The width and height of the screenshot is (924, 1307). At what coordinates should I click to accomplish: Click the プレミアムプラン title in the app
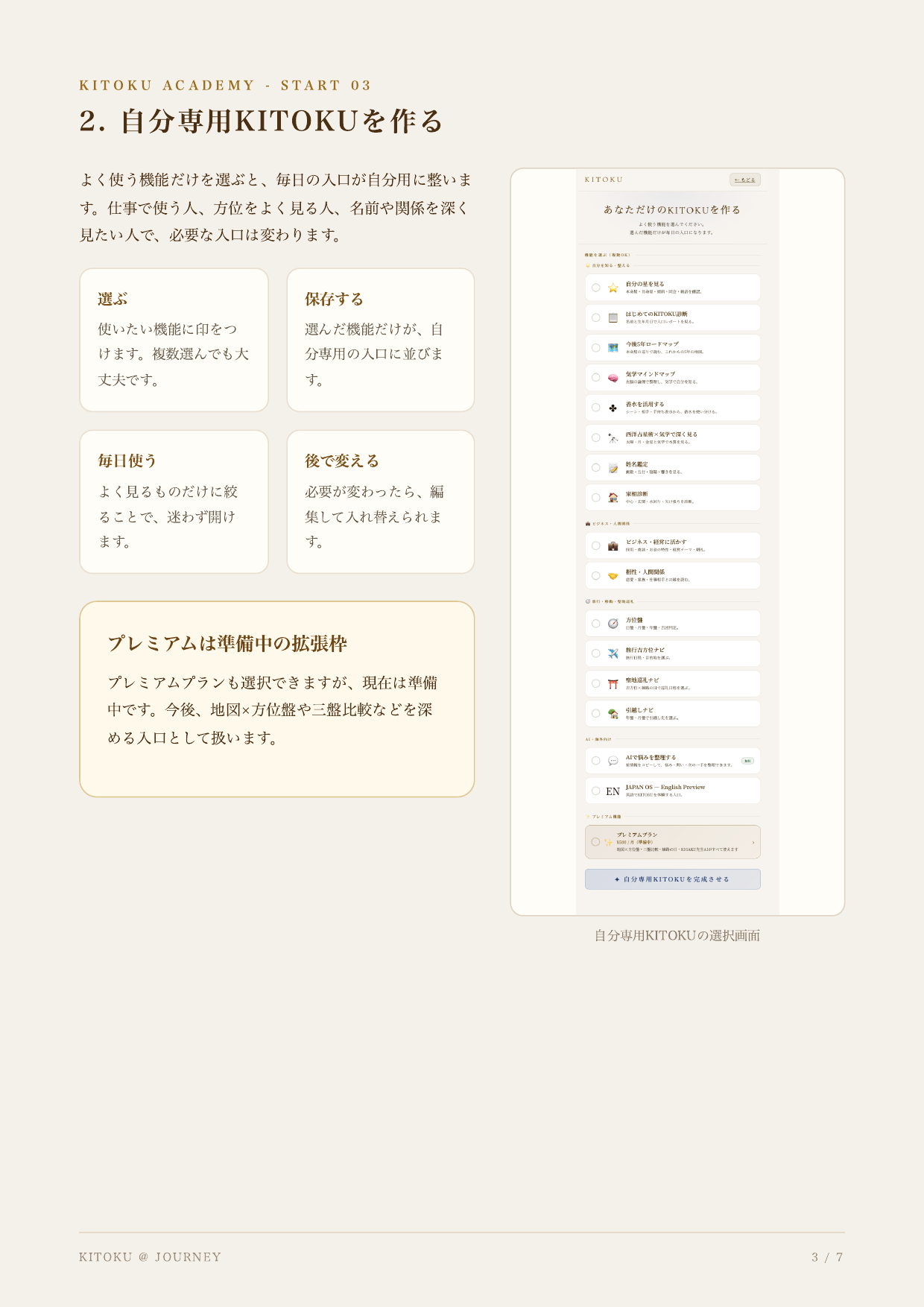[x=637, y=835]
